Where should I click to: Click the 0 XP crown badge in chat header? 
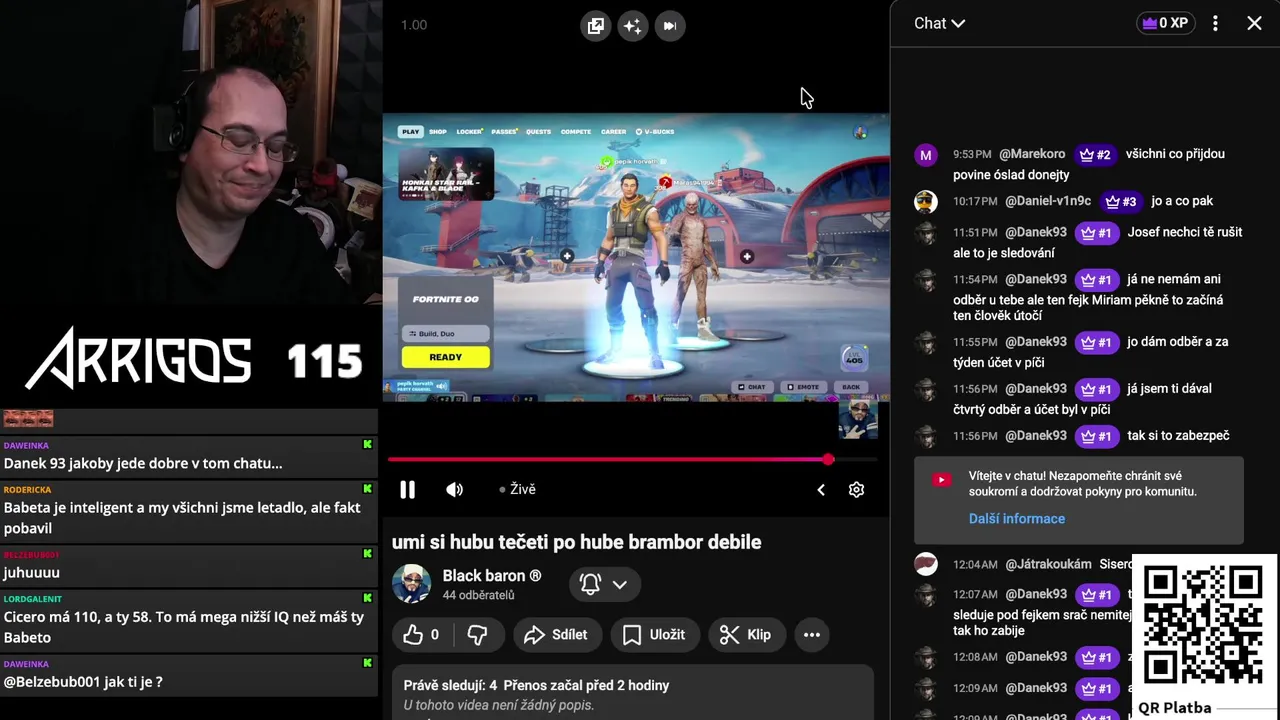coord(1166,23)
